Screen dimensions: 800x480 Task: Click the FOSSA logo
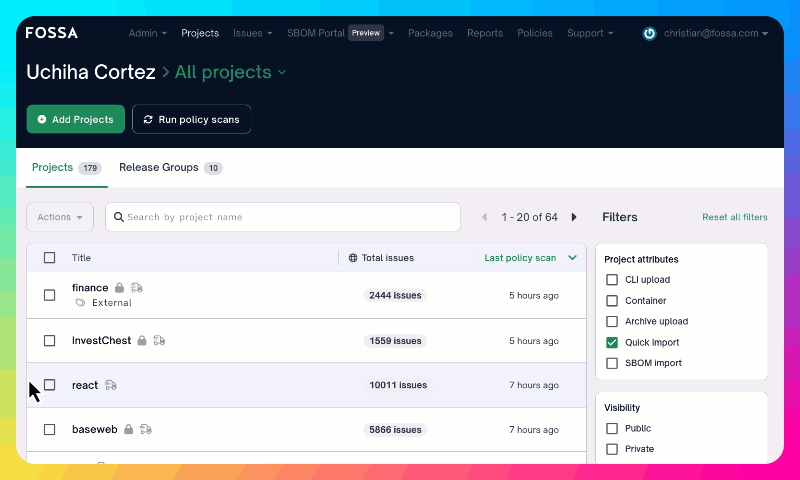pos(52,33)
